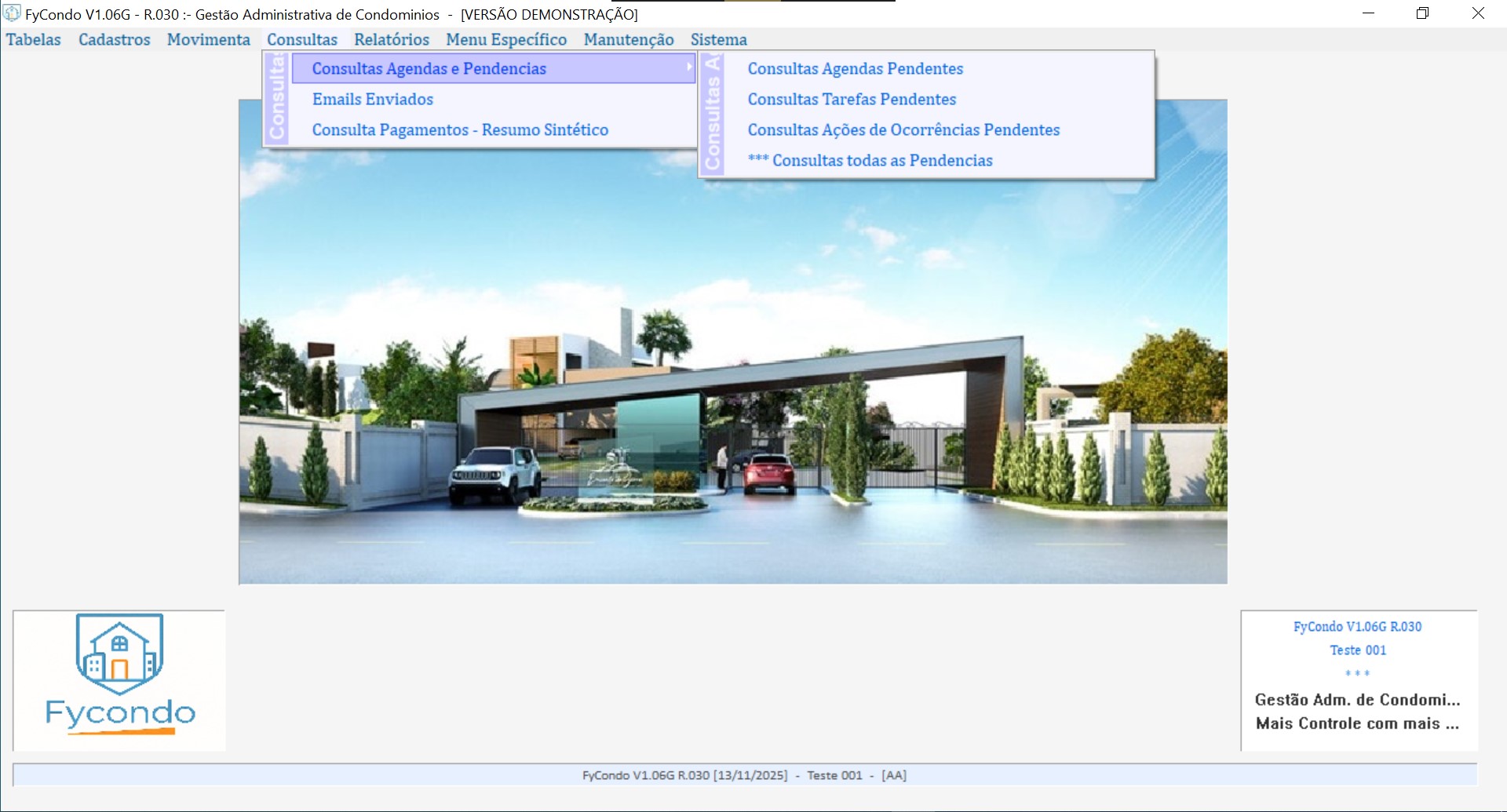Select Consultas Ações de Ocorrências Pendentes
Screen dimensions: 1507x812
[x=903, y=129]
